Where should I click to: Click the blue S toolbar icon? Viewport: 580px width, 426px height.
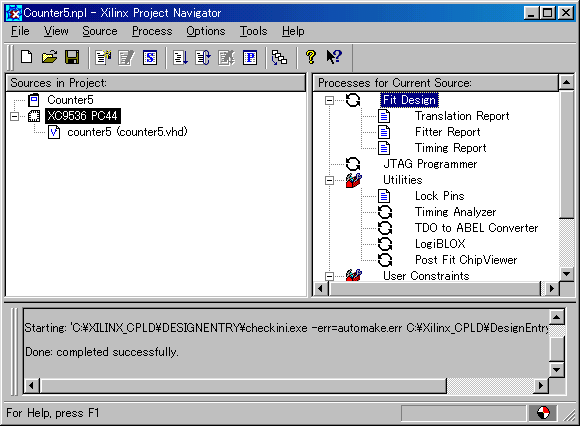150,58
